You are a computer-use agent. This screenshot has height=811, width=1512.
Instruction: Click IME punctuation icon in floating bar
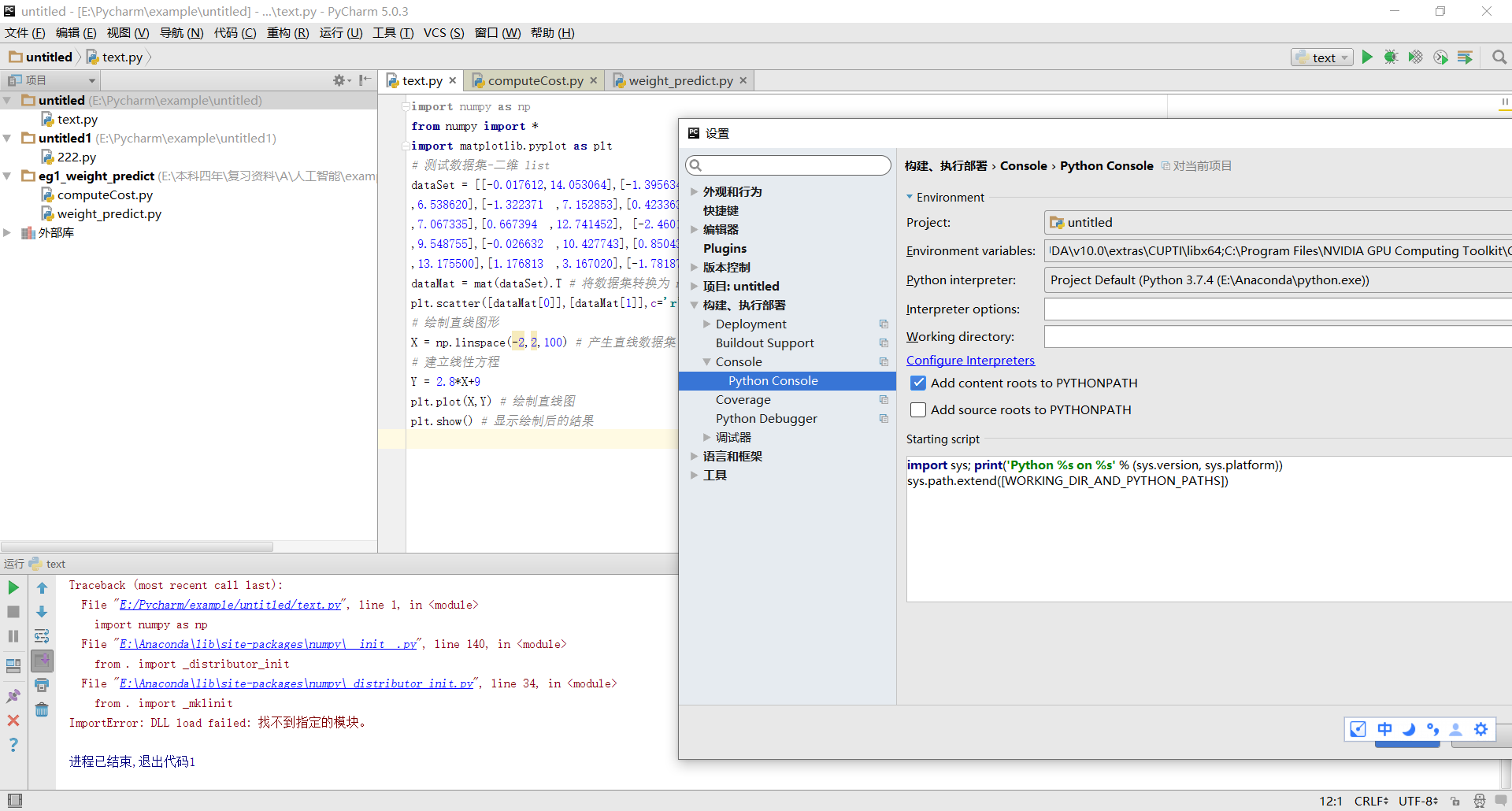coord(1432,729)
